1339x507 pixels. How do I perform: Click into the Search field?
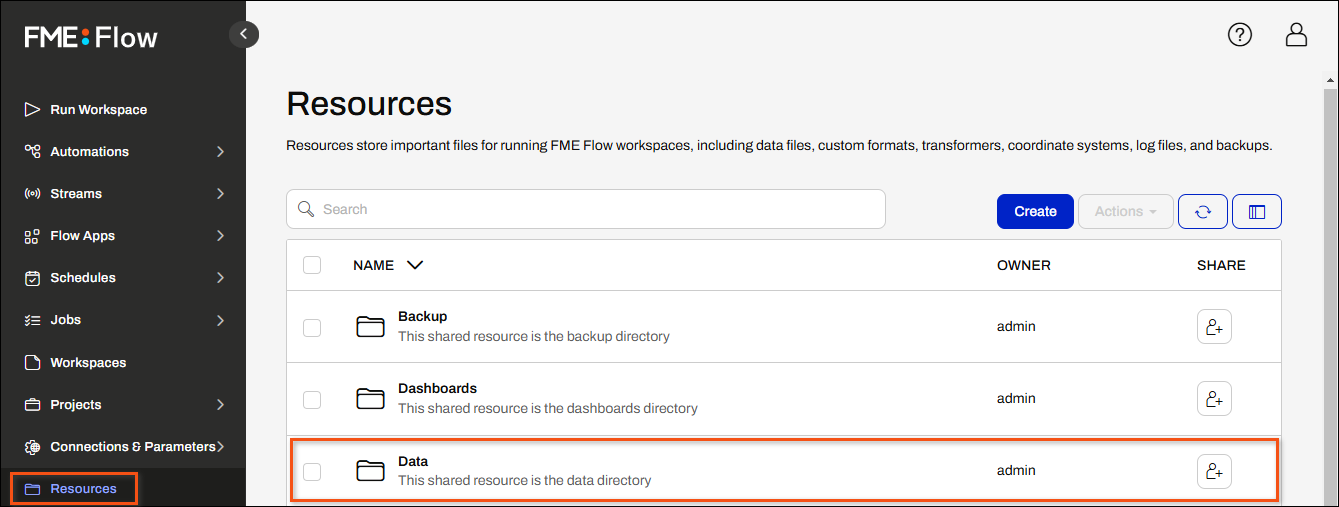tap(586, 210)
